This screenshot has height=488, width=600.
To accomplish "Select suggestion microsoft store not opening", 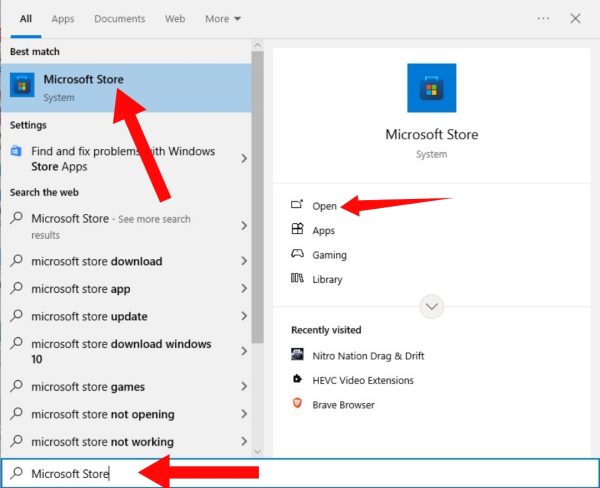I will (103, 415).
